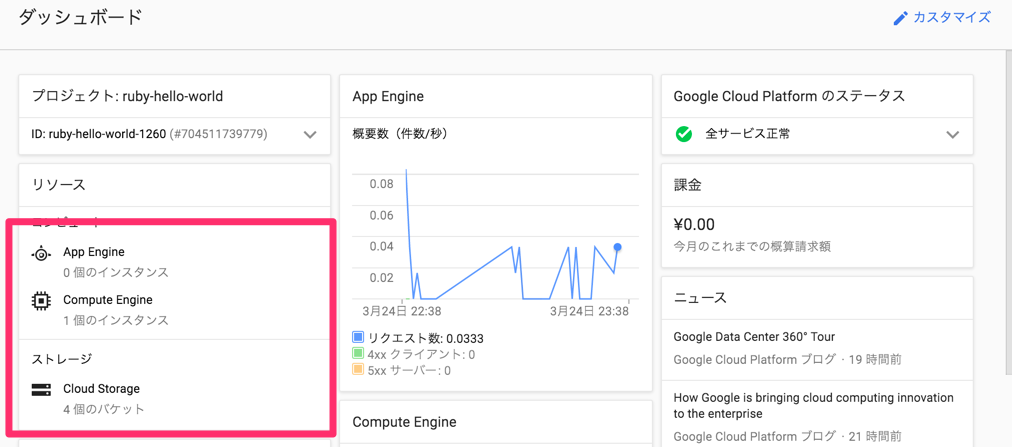The height and width of the screenshot is (447, 1012).
Task: Open the カスタマイズ link
Action: (x=951, y=17)
